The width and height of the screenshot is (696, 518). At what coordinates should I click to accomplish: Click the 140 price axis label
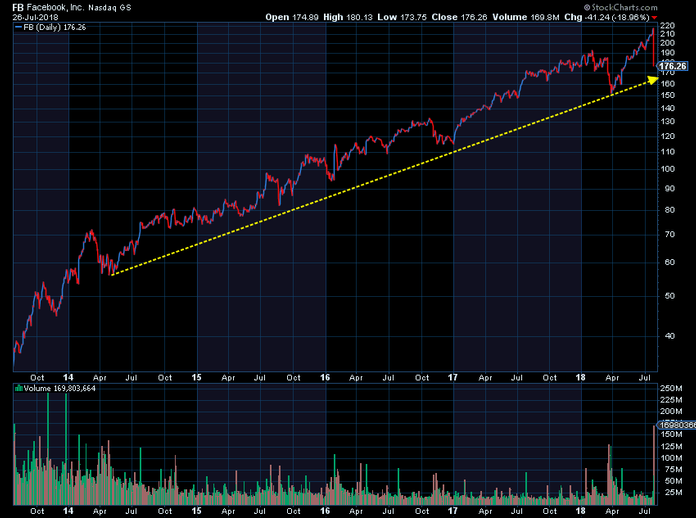(668, 108)
